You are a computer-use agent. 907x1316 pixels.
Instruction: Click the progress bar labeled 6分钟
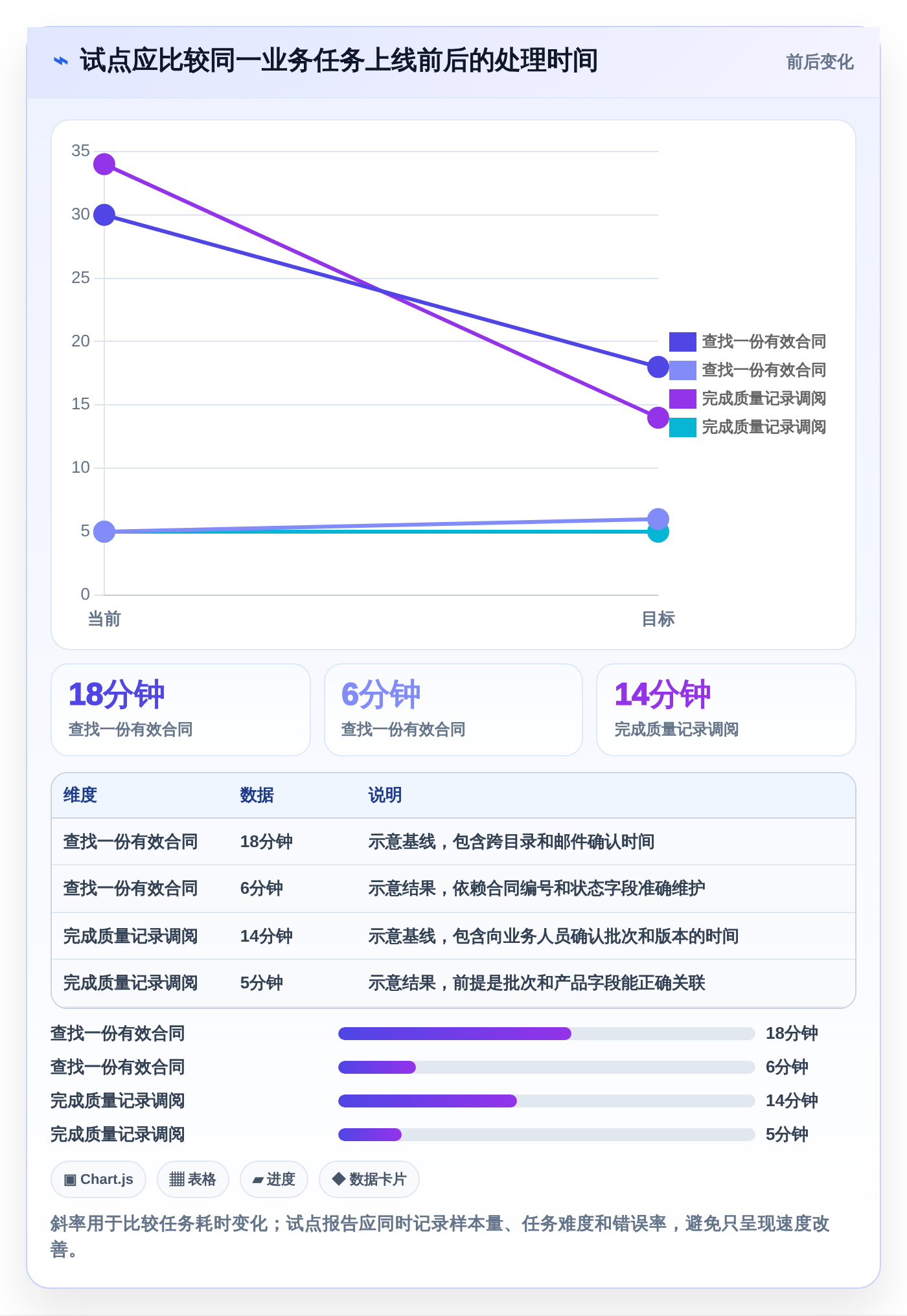coord(547,1067)
